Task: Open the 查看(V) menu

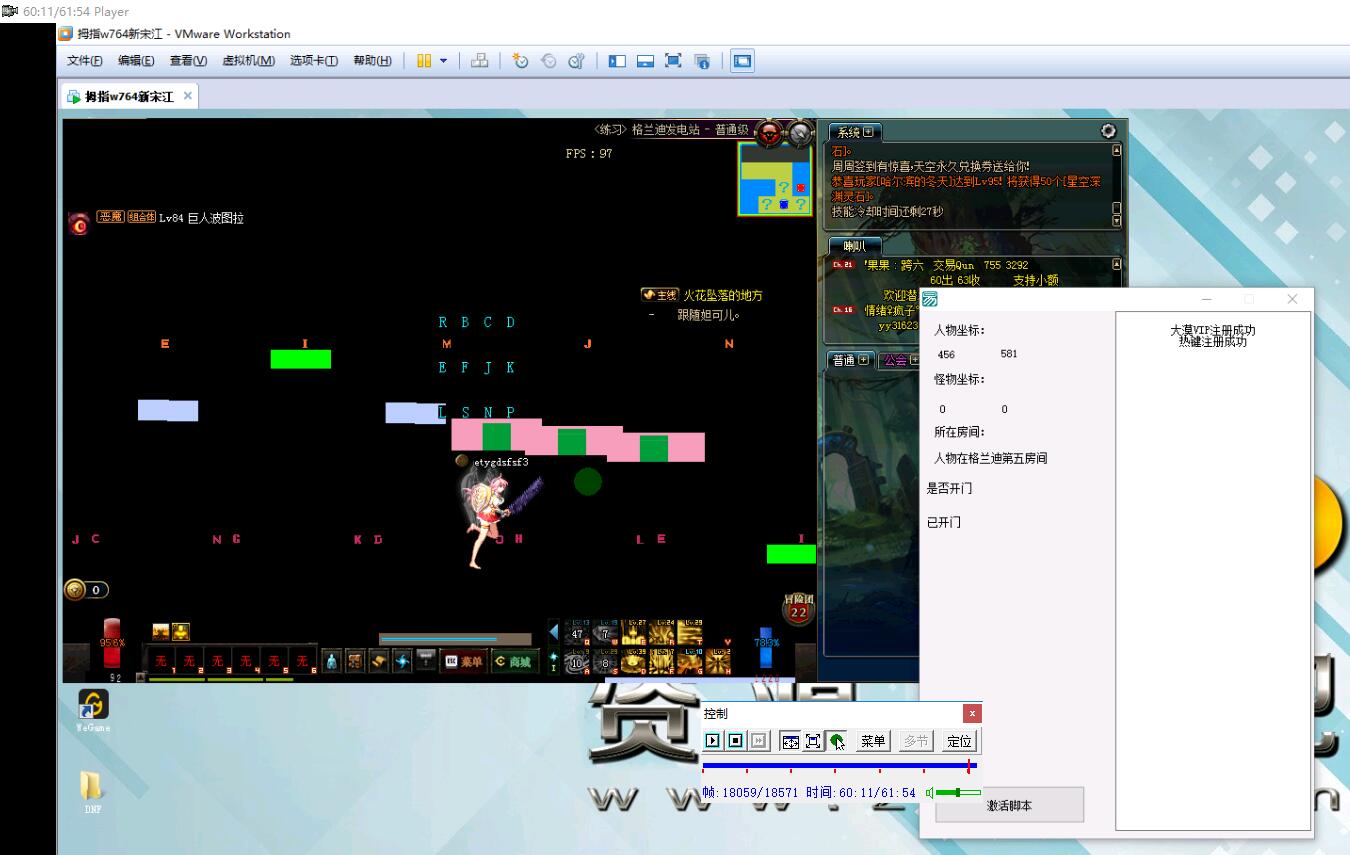Action: point(188,61)
